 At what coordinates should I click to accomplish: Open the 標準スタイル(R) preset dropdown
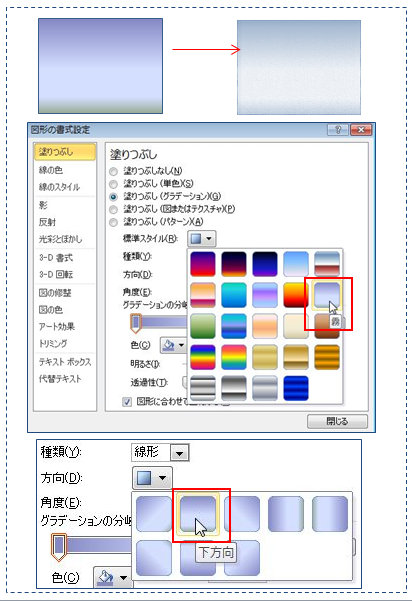pyautogui.click(x=202, y=238)
